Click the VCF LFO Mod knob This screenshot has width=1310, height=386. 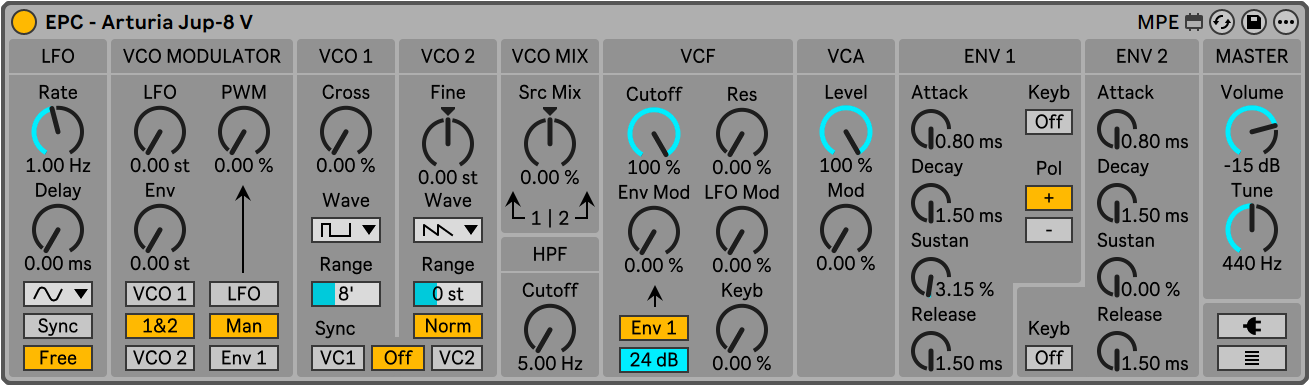tap(741, 230)
